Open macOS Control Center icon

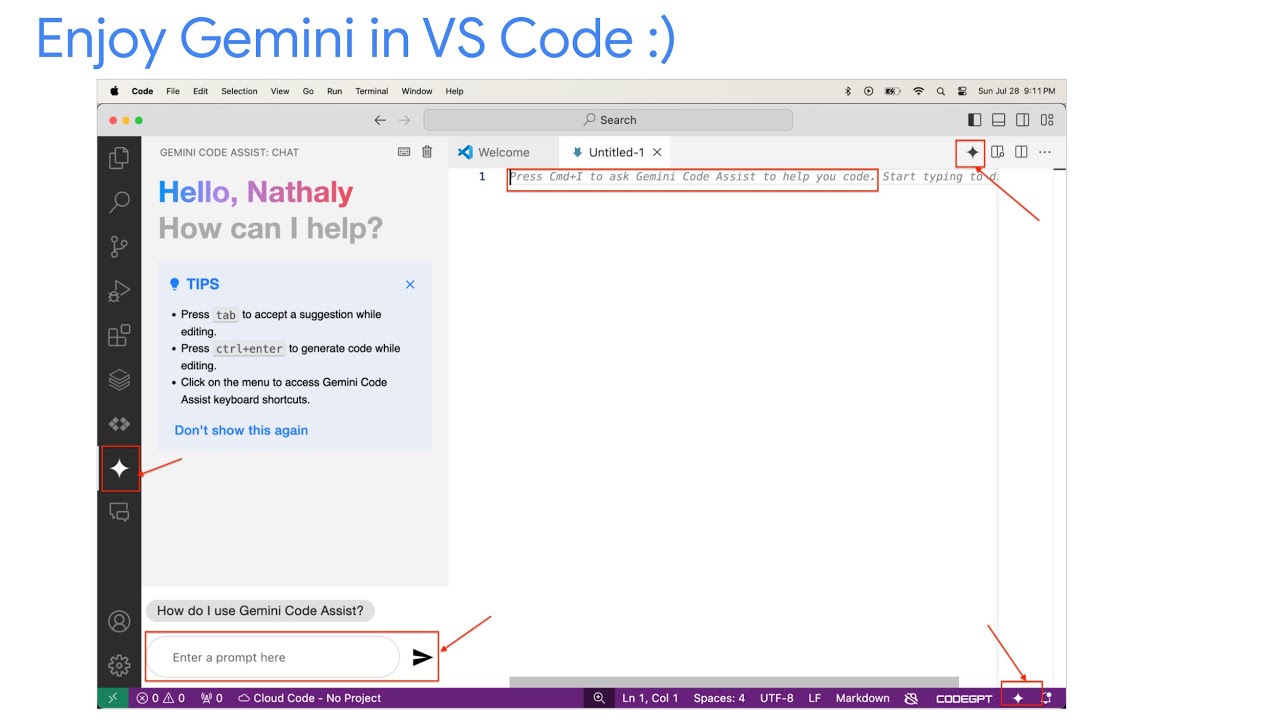point(962,91)
